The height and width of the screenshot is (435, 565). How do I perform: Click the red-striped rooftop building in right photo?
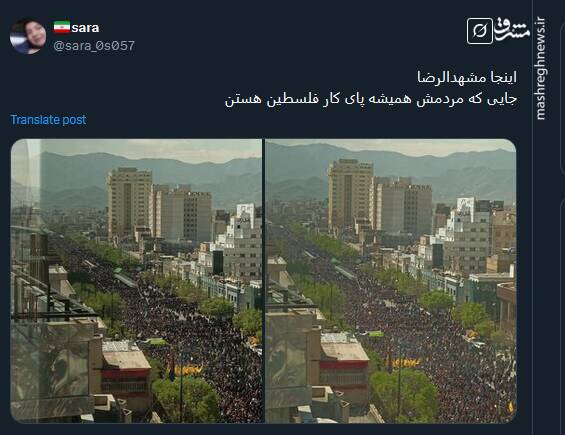click(344, 366)
